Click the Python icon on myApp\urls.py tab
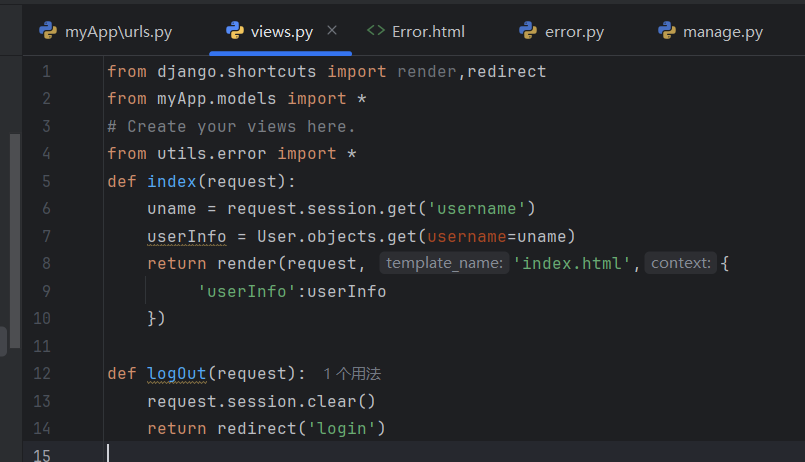805x462 pixels. [48, 31]
